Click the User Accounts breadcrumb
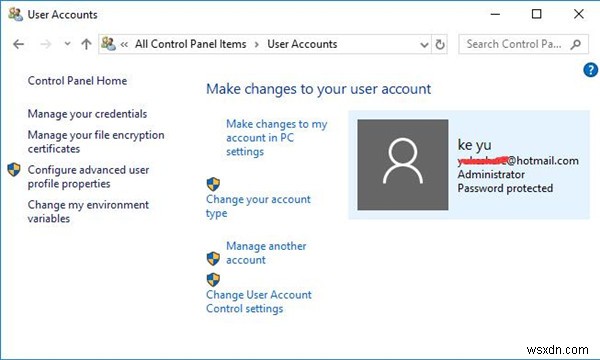The height and width of the screenshot is (360, 600). (302, 44)
